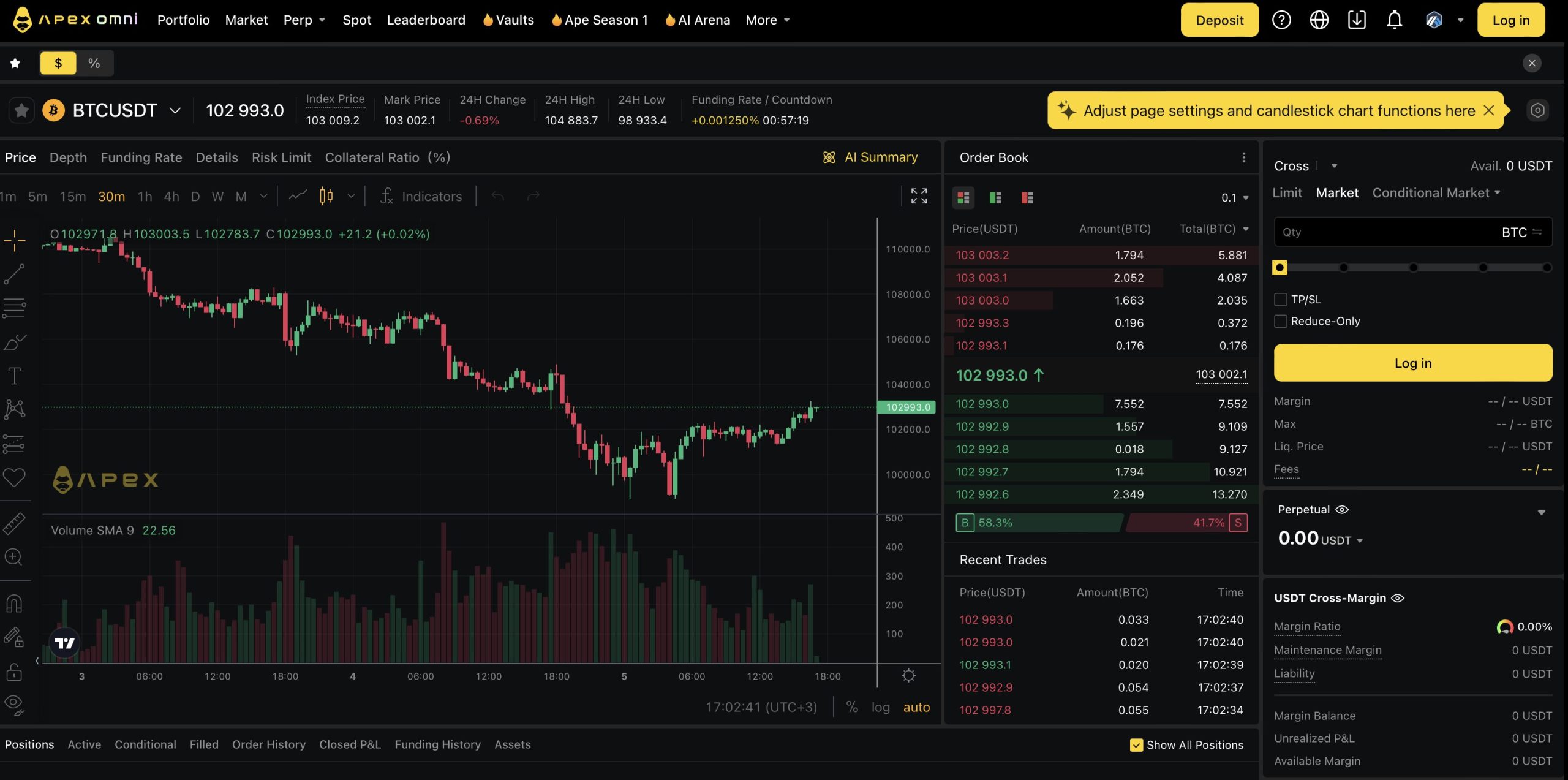Select the text drawing tool
The image size is (1568, 780).
(x=14, y=376)
